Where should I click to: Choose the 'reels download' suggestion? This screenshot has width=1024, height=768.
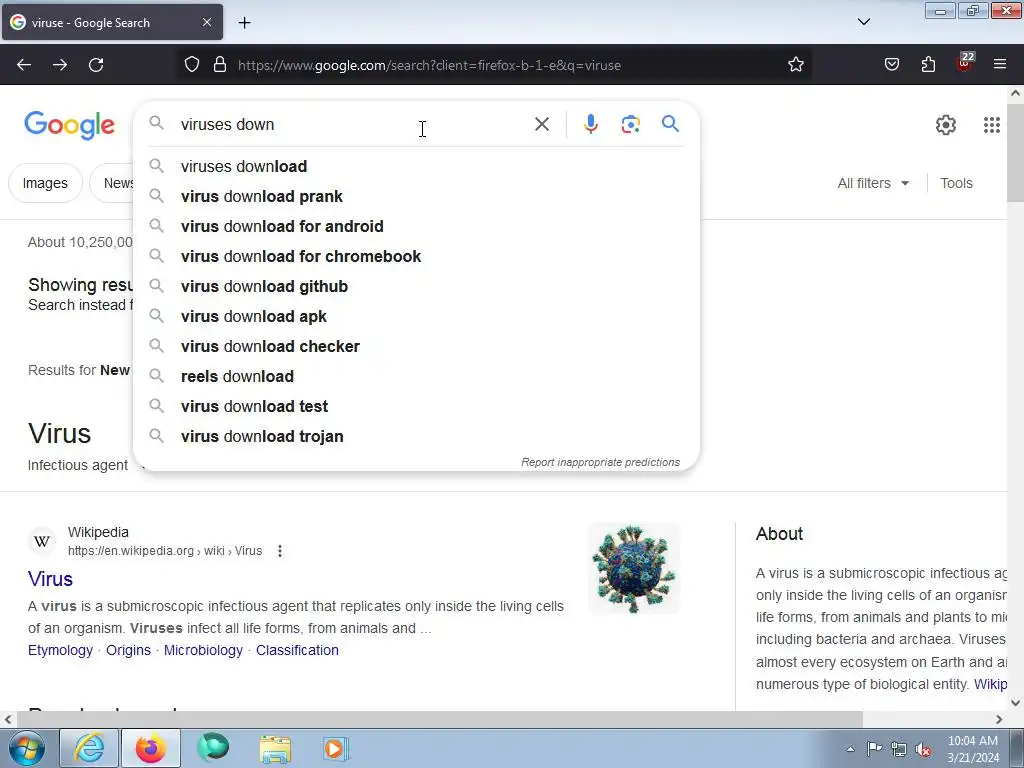pyautogui.click(x=417, y=377)
